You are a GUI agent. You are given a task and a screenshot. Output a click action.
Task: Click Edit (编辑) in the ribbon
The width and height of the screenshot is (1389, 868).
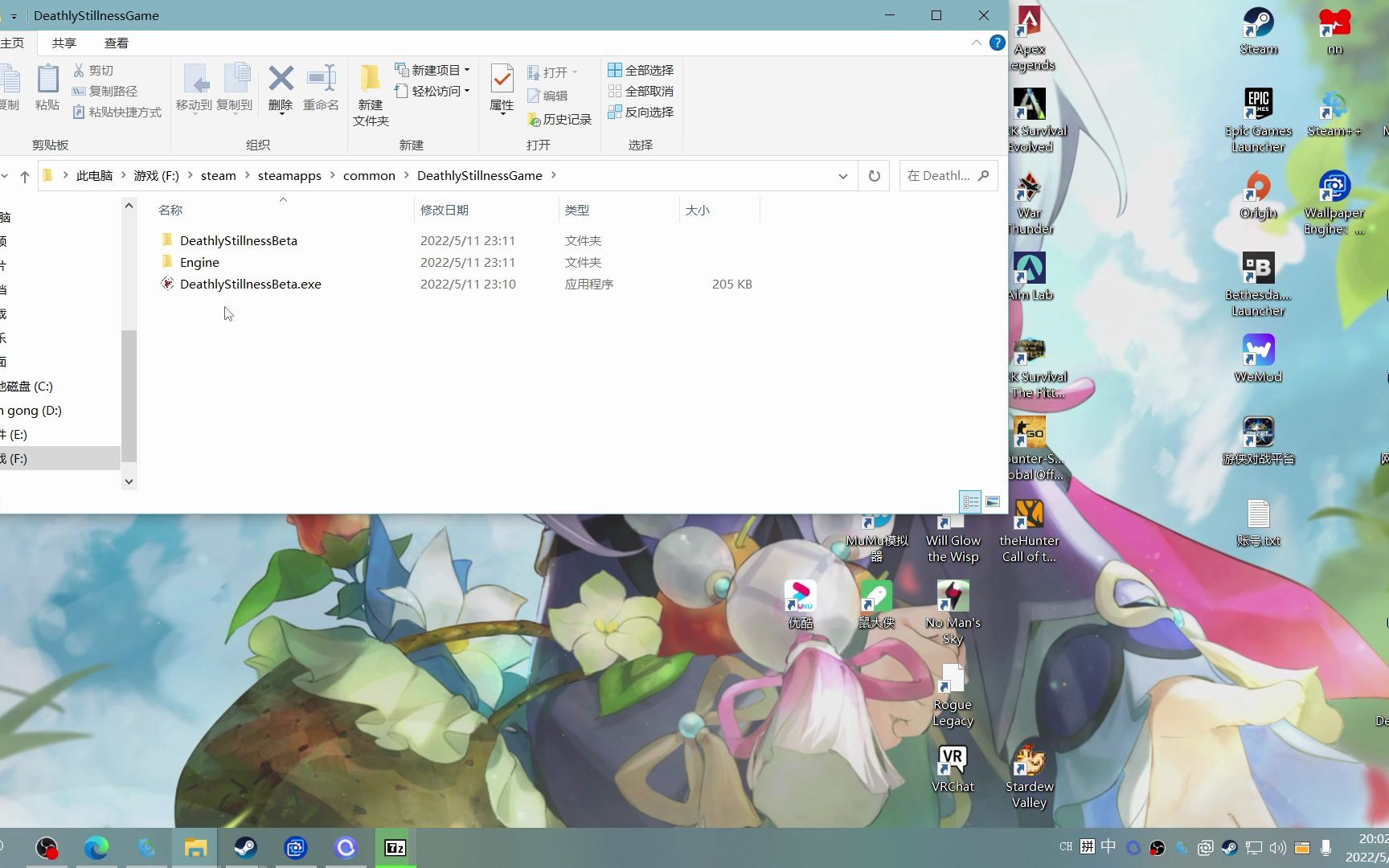[547, 96]
